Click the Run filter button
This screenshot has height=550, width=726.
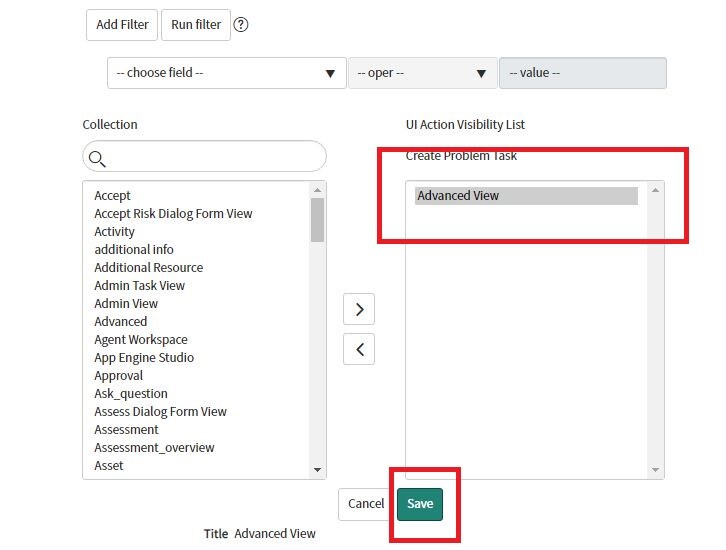click(x=196, y=25)
